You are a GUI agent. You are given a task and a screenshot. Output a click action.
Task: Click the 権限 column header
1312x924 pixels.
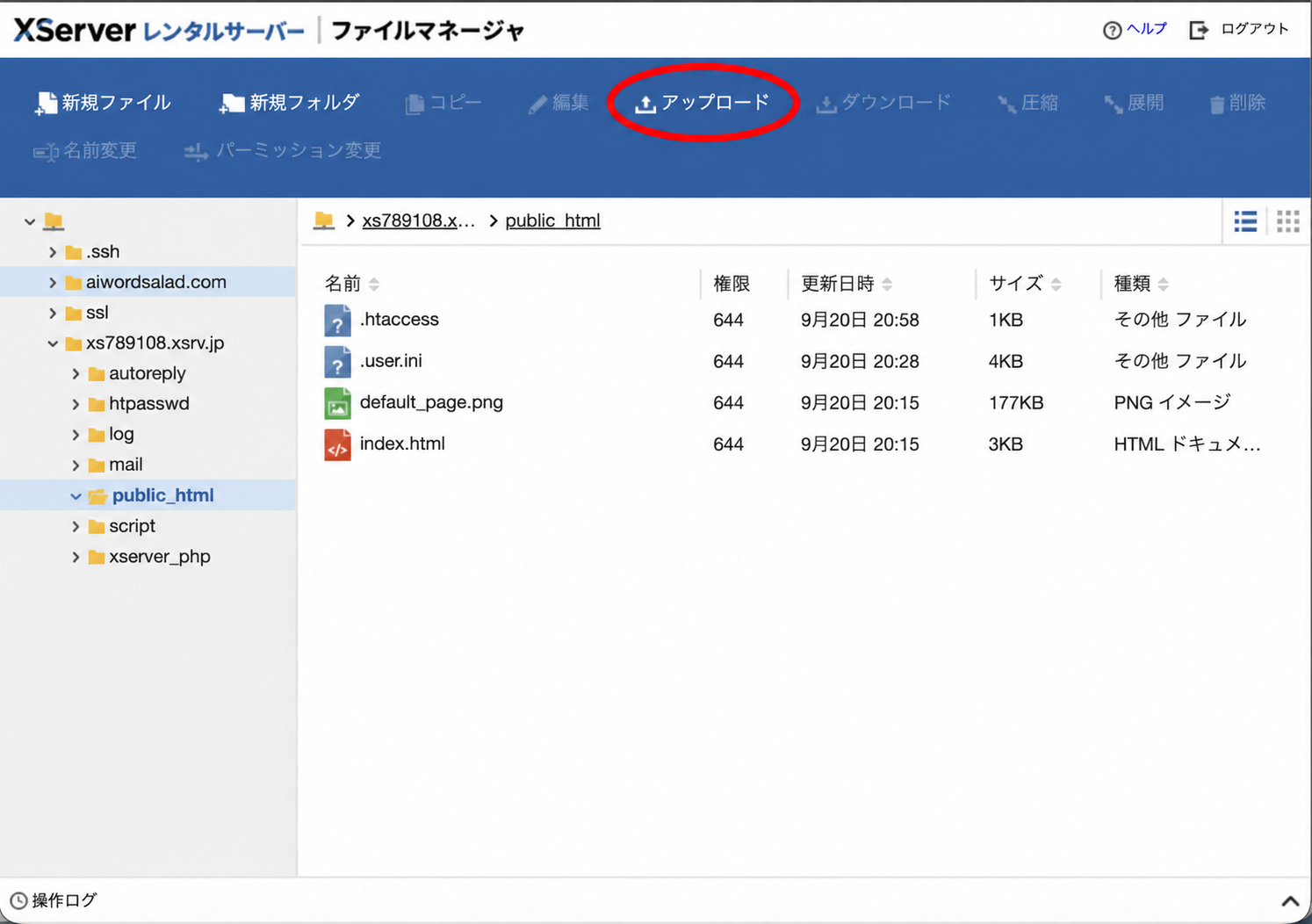(732, 284)
